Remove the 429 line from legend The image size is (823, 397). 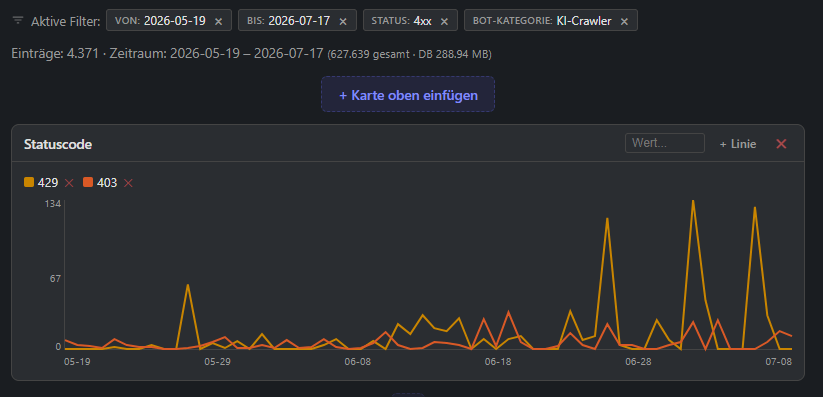pos(69,183)
